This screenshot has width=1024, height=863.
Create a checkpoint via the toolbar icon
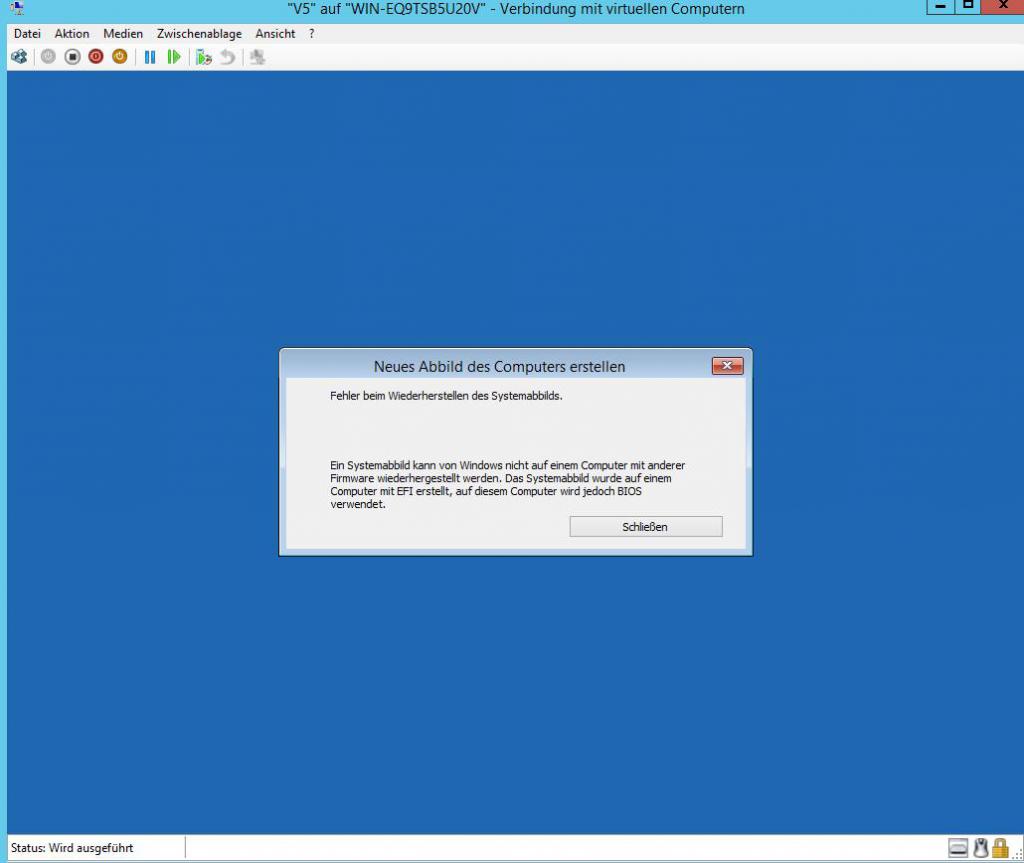tap(204, 57)
